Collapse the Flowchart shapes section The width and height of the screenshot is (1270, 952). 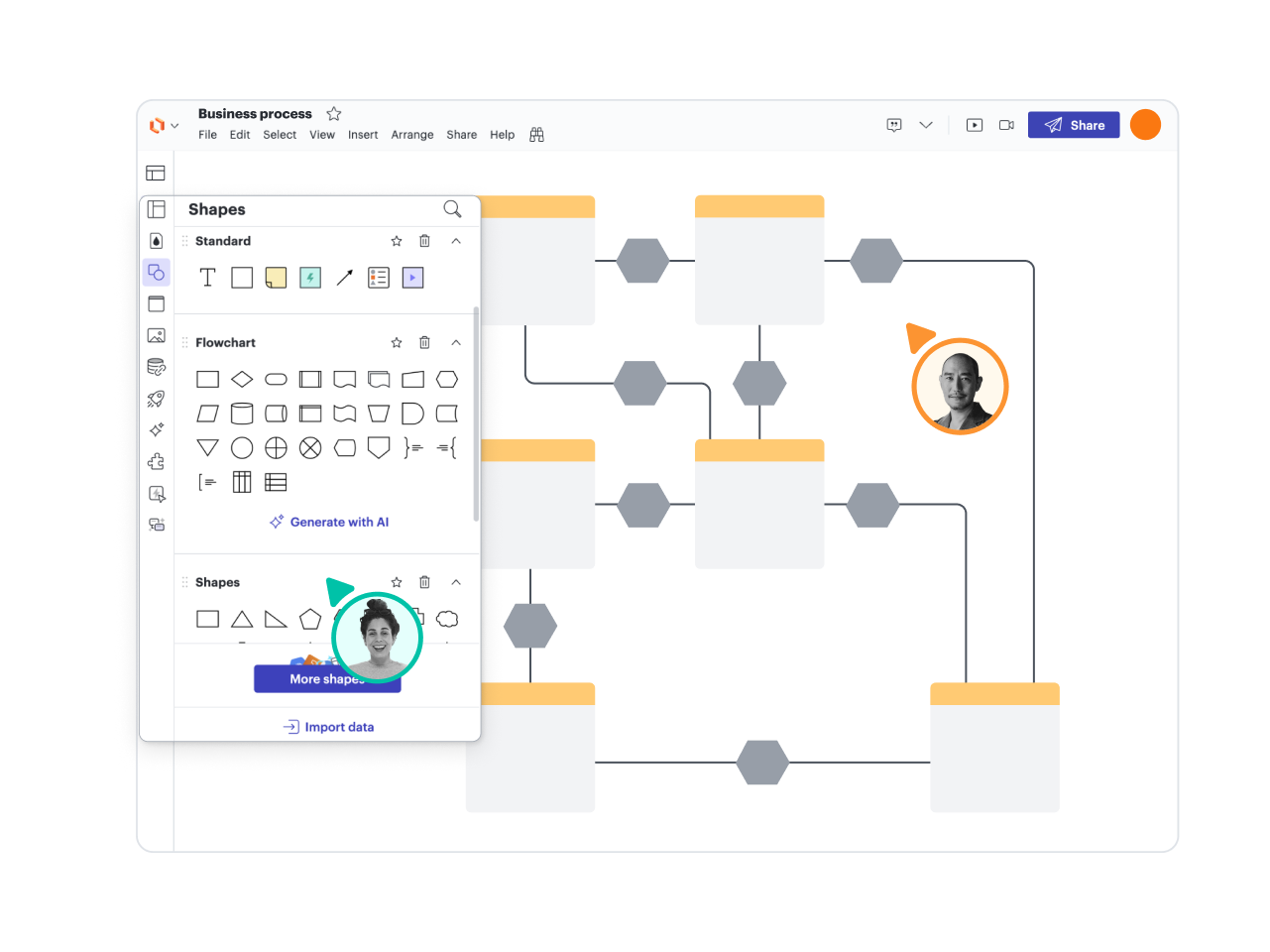(456, 342)
